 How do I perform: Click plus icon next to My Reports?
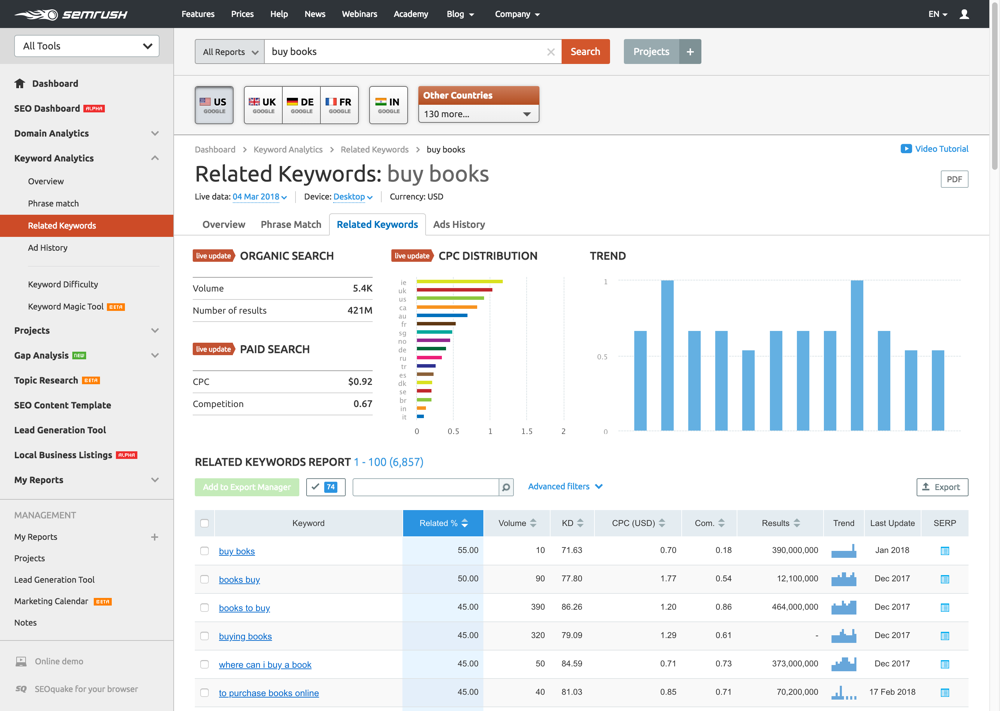pos(154,537)
